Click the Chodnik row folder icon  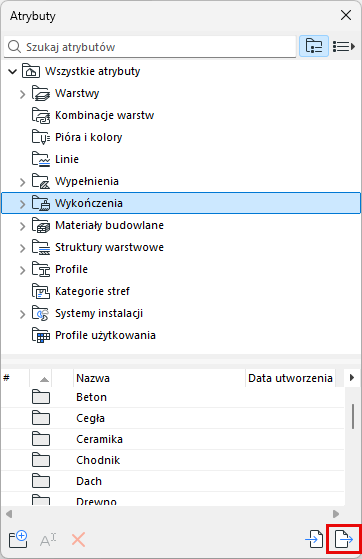pyautogui.click(x=41, y=460)
